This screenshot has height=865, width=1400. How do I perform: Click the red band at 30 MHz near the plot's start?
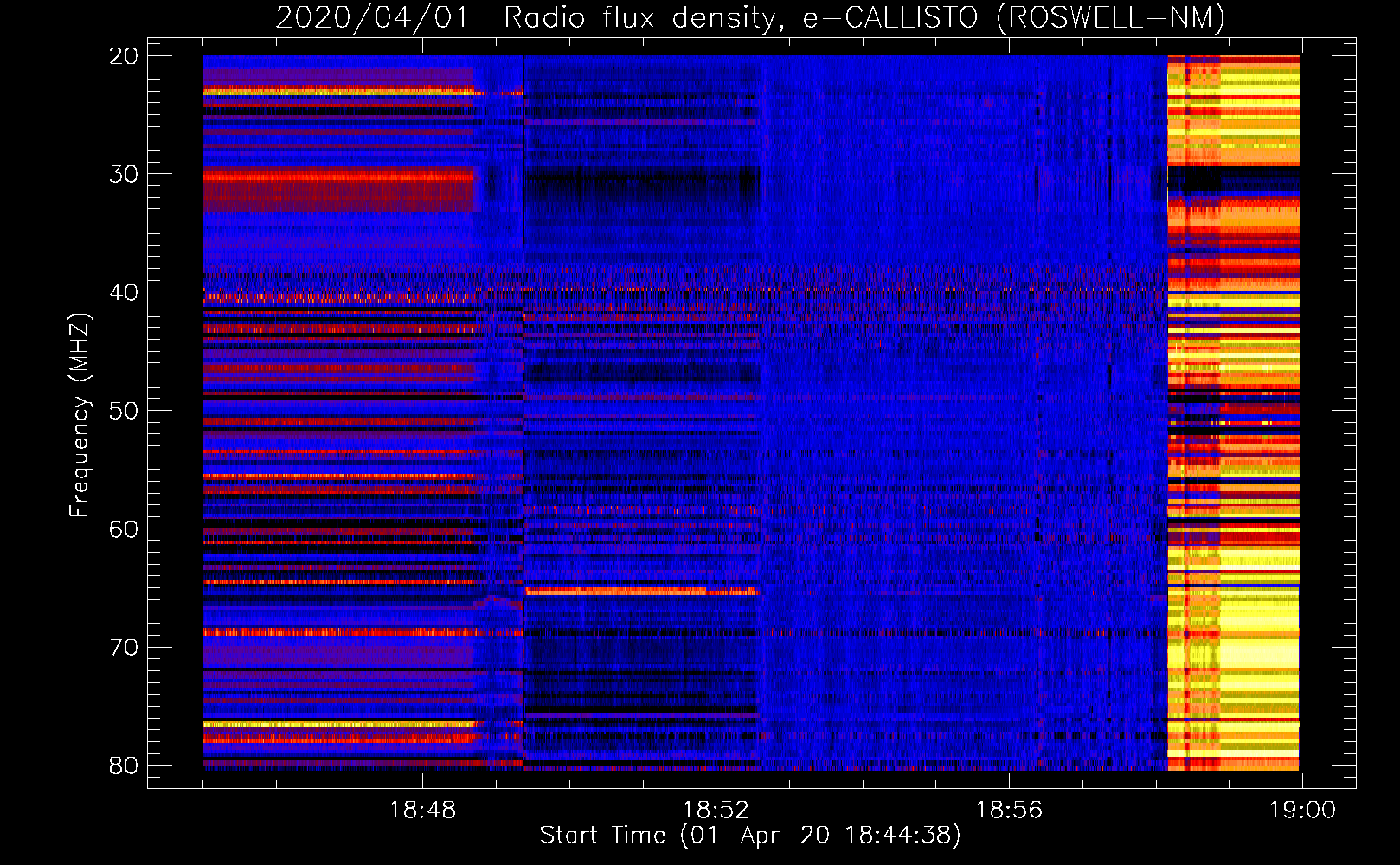[x=338, y=189]
